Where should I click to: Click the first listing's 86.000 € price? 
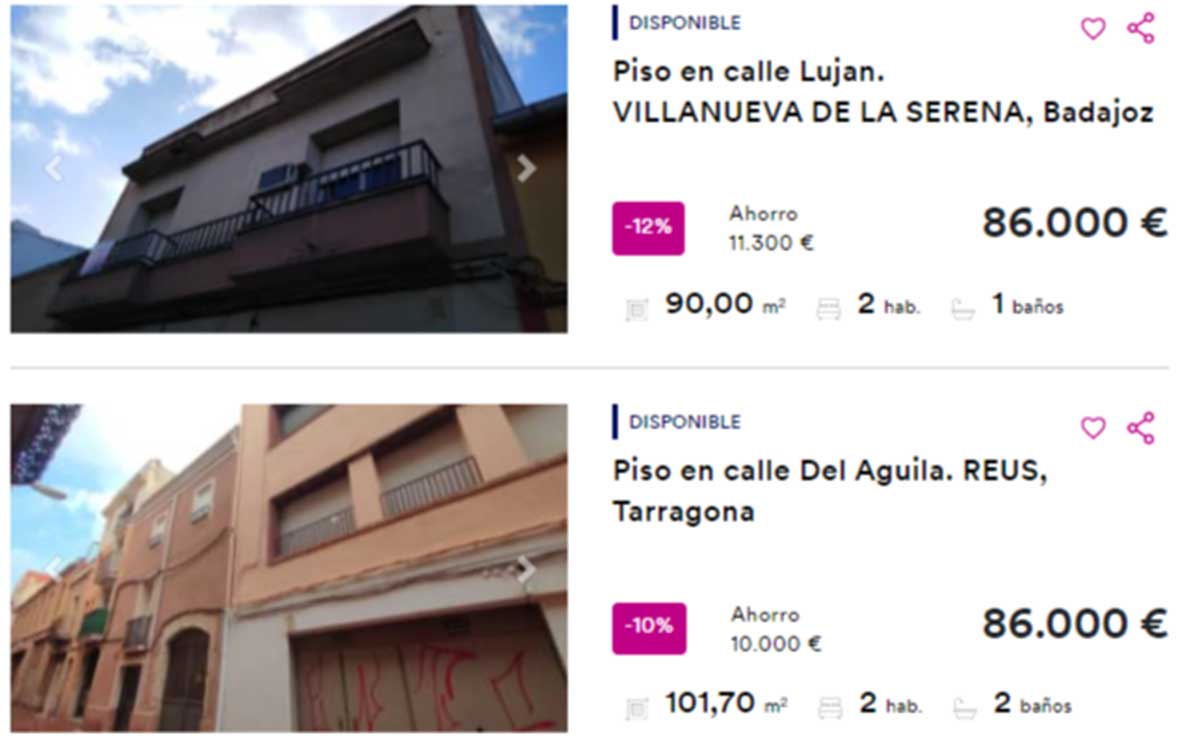[1074, 223]
